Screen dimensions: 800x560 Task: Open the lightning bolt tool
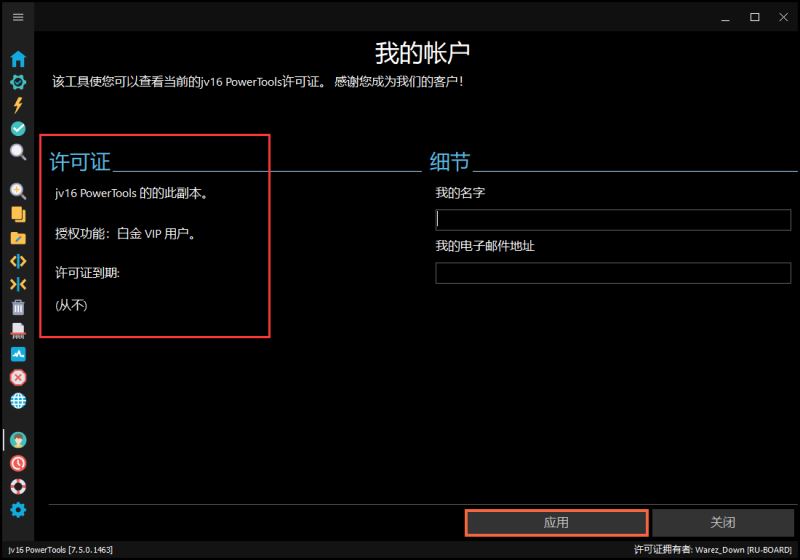tap(18, 105)
